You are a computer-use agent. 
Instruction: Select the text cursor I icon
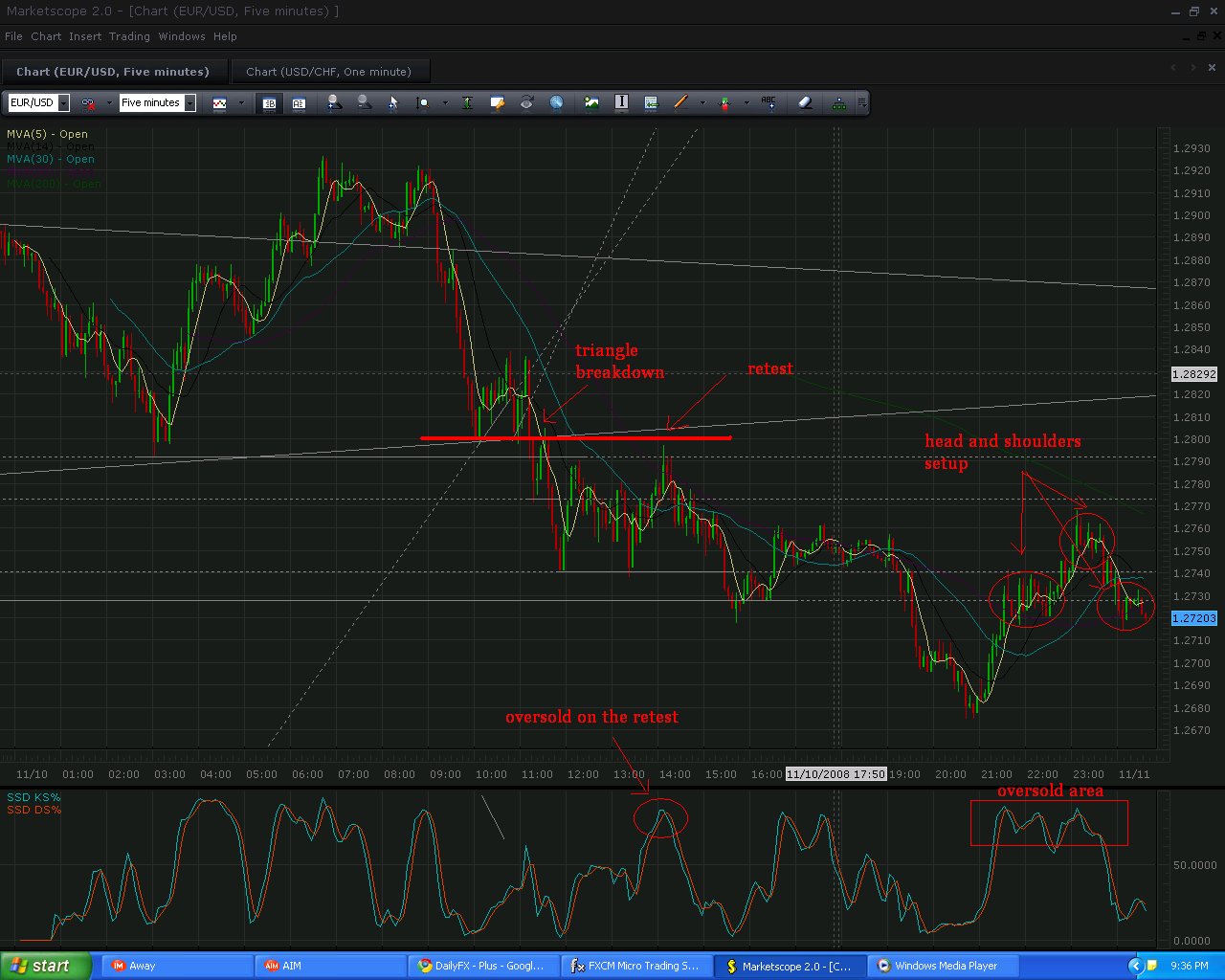click(621, 102)
